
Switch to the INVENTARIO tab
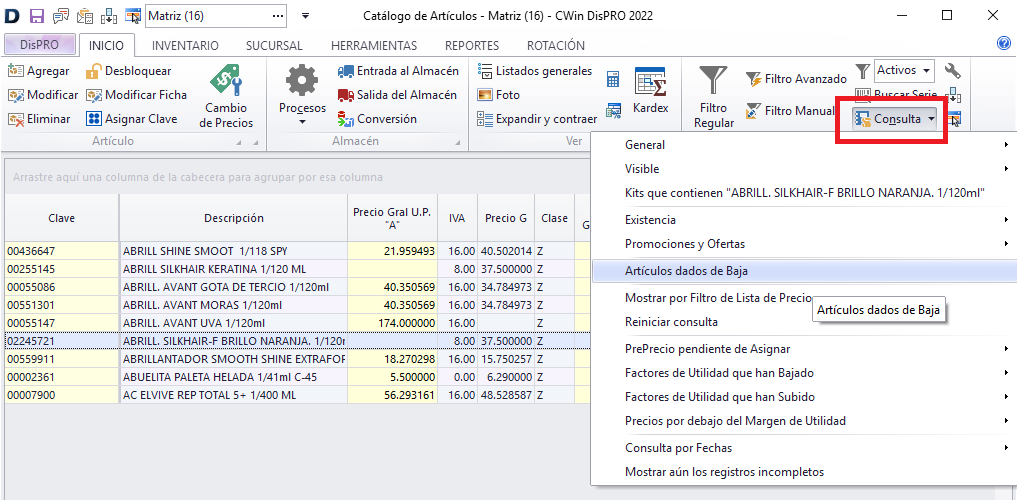185,45
